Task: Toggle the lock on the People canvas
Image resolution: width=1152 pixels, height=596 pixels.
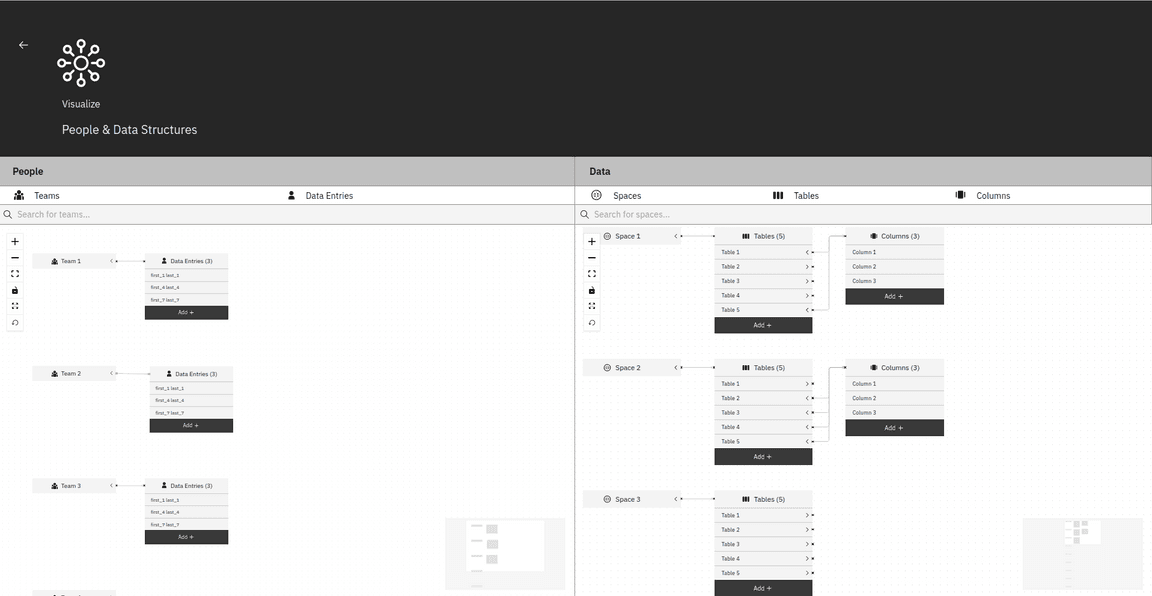Action: coord(15,290)
